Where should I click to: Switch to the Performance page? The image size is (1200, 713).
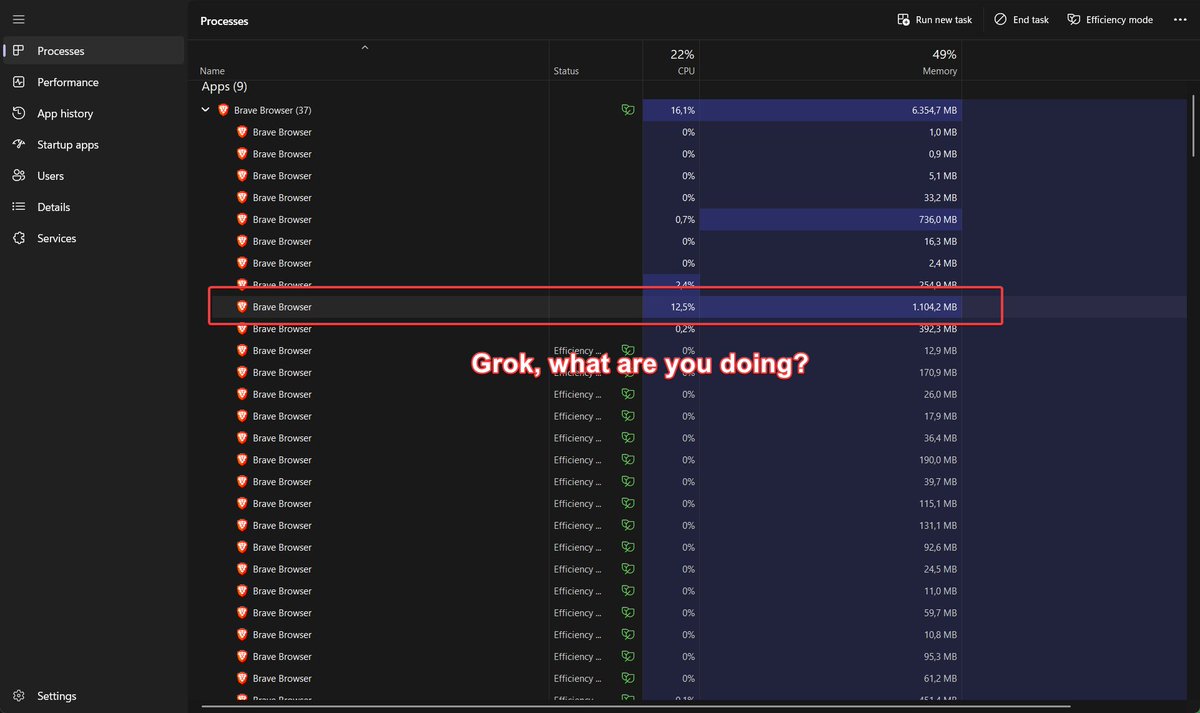(93, 82)
